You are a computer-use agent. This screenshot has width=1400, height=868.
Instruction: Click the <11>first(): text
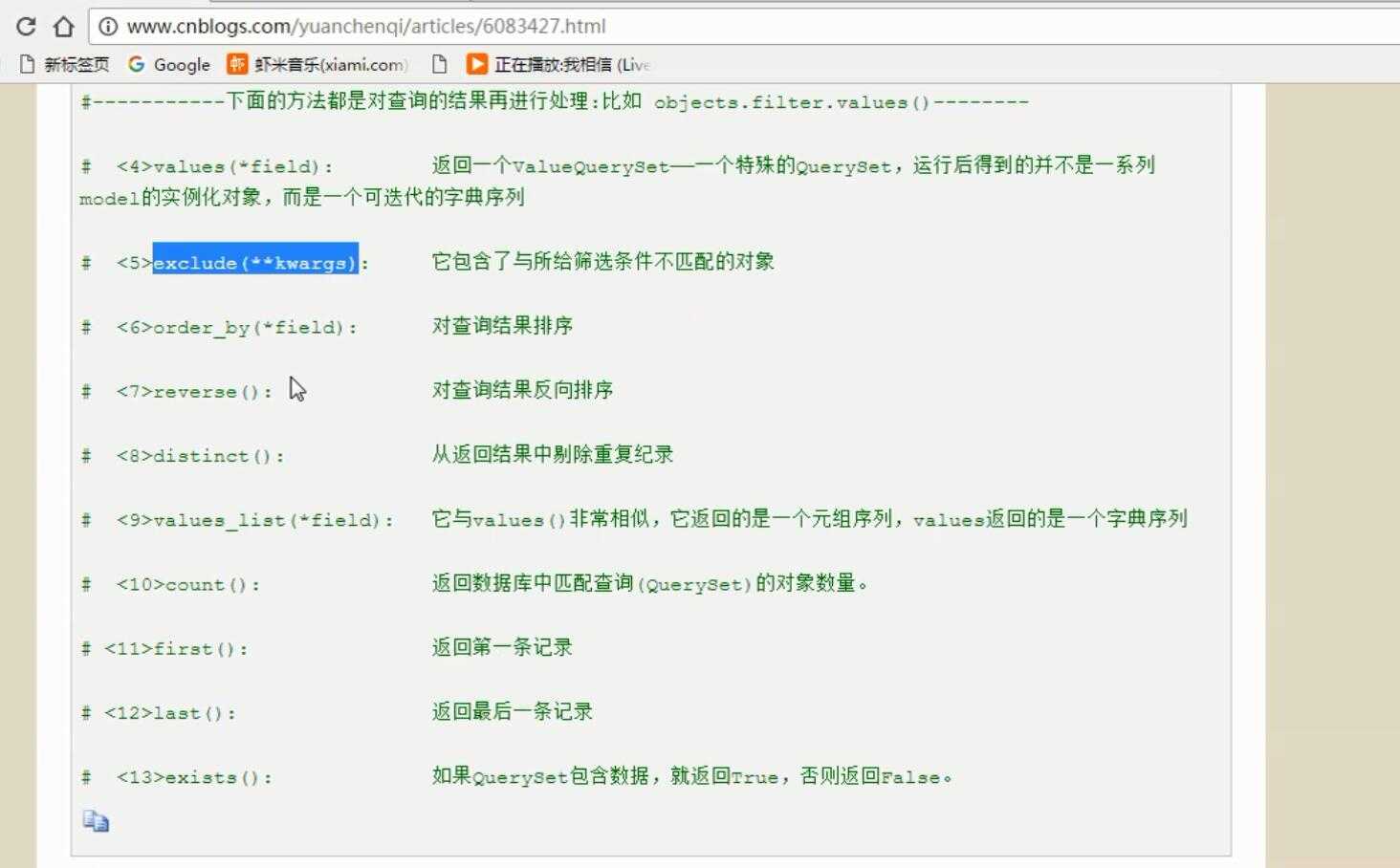click(x=176, y=648)
